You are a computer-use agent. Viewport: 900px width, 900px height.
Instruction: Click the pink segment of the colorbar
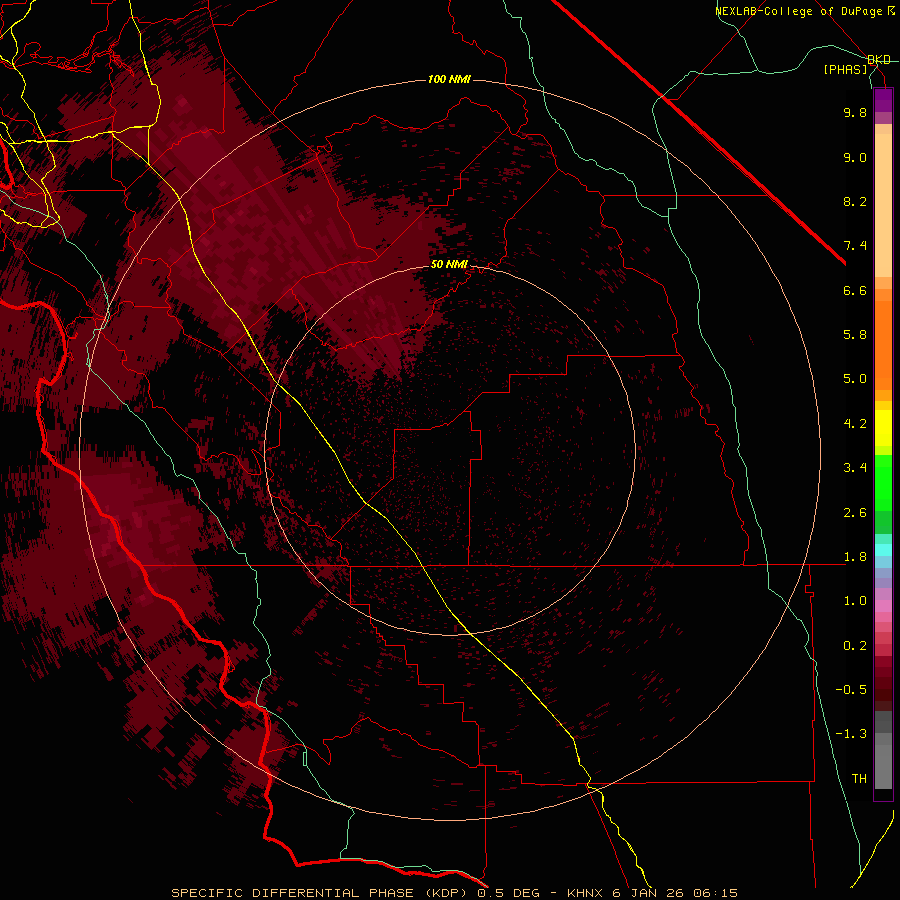883,606
